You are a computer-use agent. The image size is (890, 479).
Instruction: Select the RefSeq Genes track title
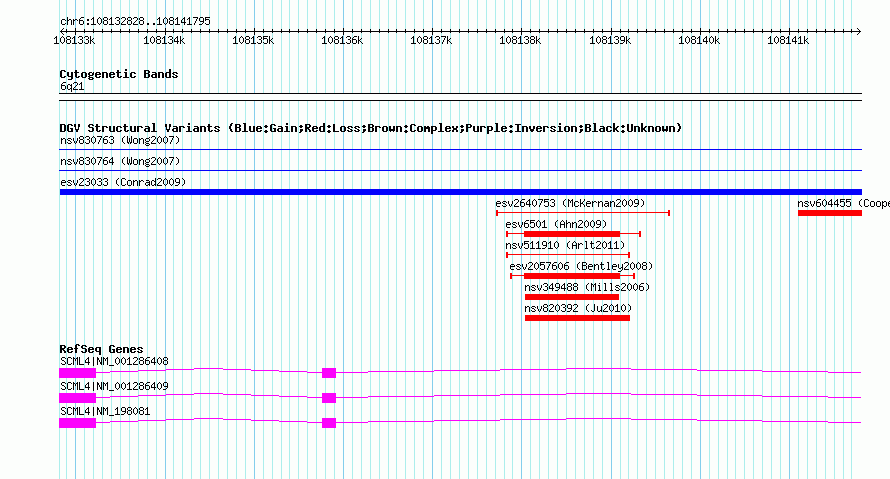(x=101, y=349)
